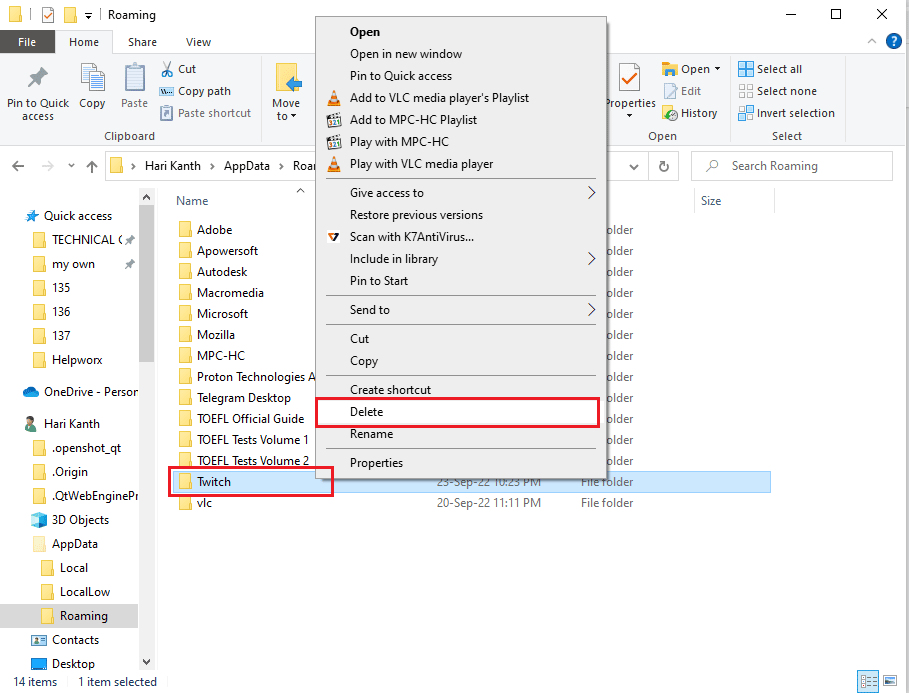This screenshot has width=909, height=693.
Task: Switch to the View tab
Action: coord(198,42)
